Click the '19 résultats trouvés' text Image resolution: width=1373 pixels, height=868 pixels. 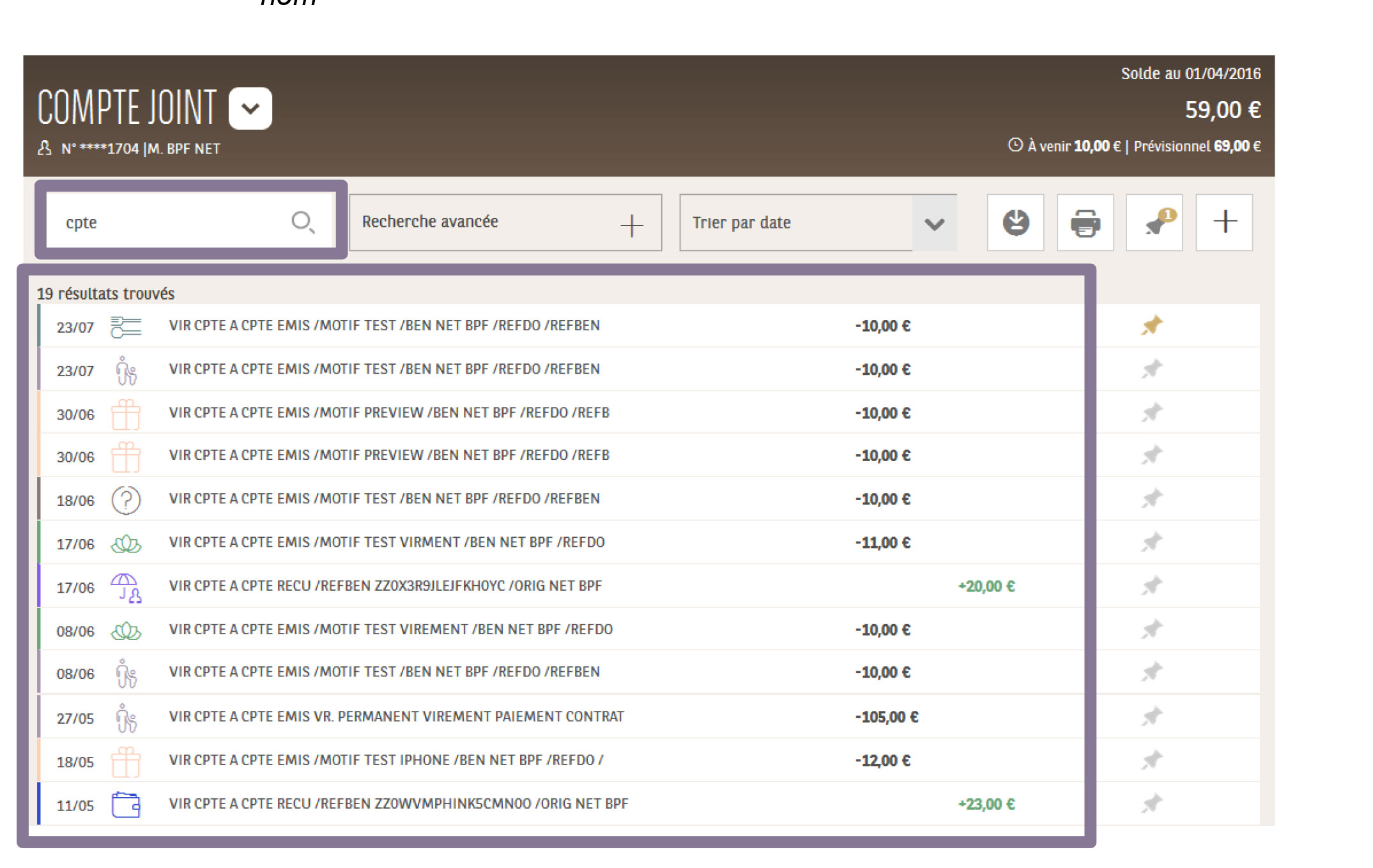coord(105,294)
